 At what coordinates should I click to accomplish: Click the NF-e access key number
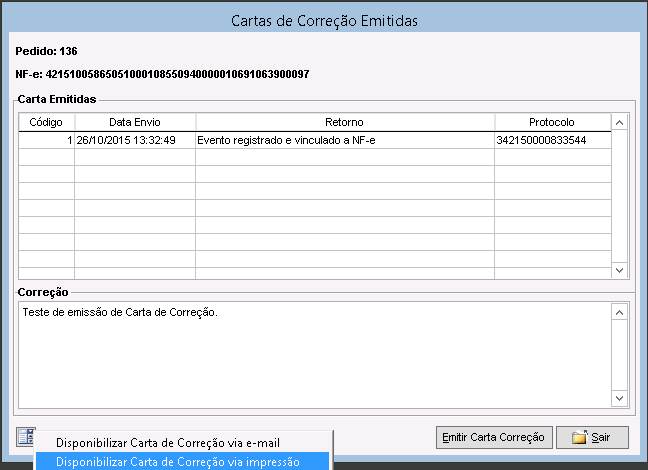tap(177, 74)
